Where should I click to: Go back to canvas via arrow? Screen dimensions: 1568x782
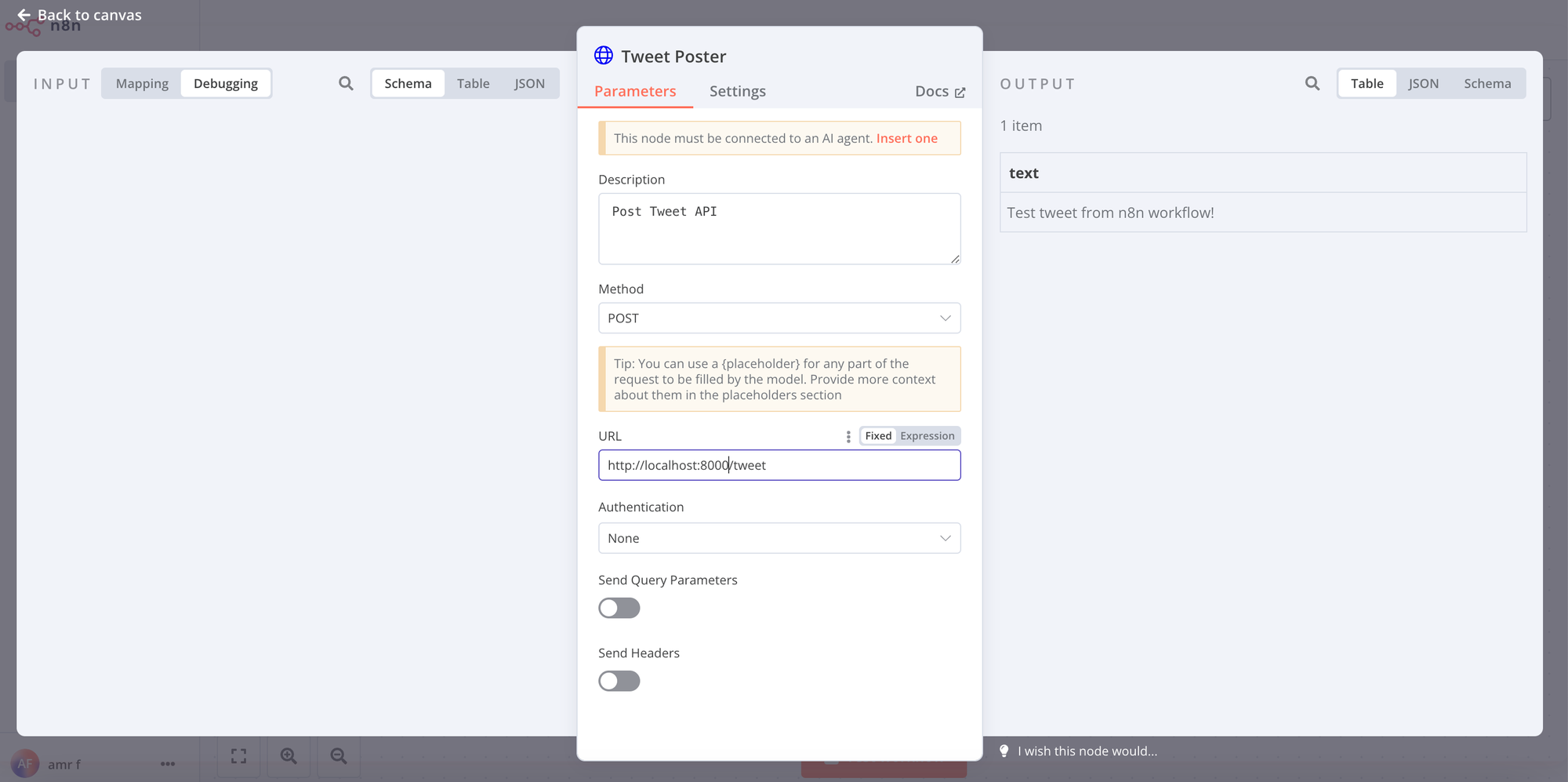pos(24,15)
